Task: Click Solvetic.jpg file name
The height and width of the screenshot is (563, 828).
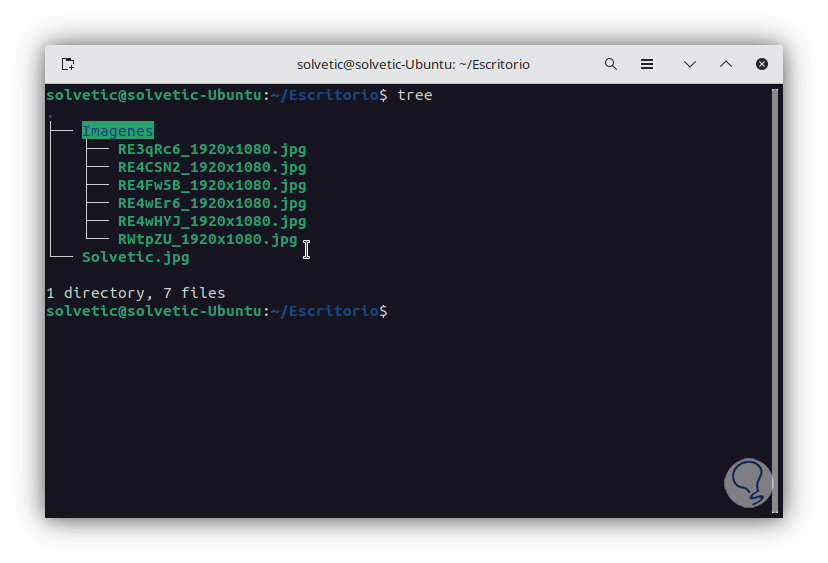Action: click(136, 257)
